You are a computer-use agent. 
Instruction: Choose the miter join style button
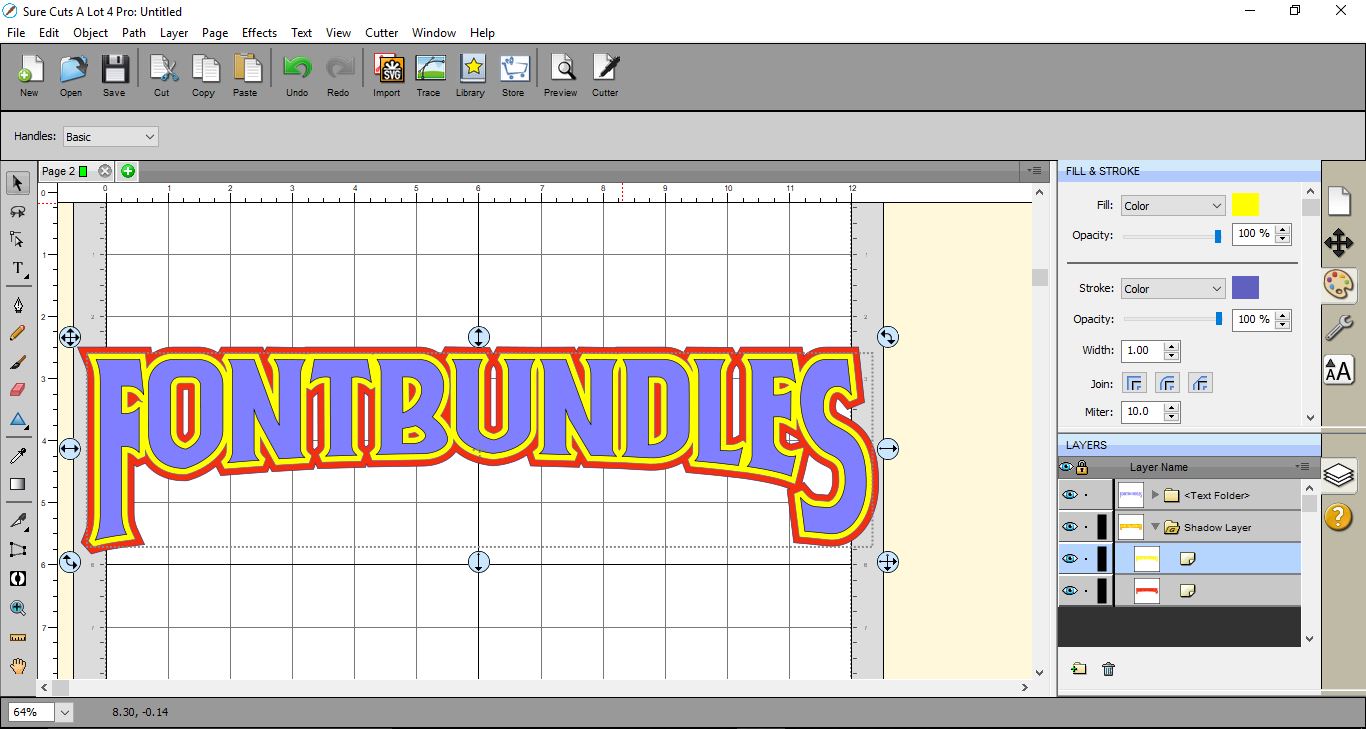pyautogui.click(x=1135, y=383)
